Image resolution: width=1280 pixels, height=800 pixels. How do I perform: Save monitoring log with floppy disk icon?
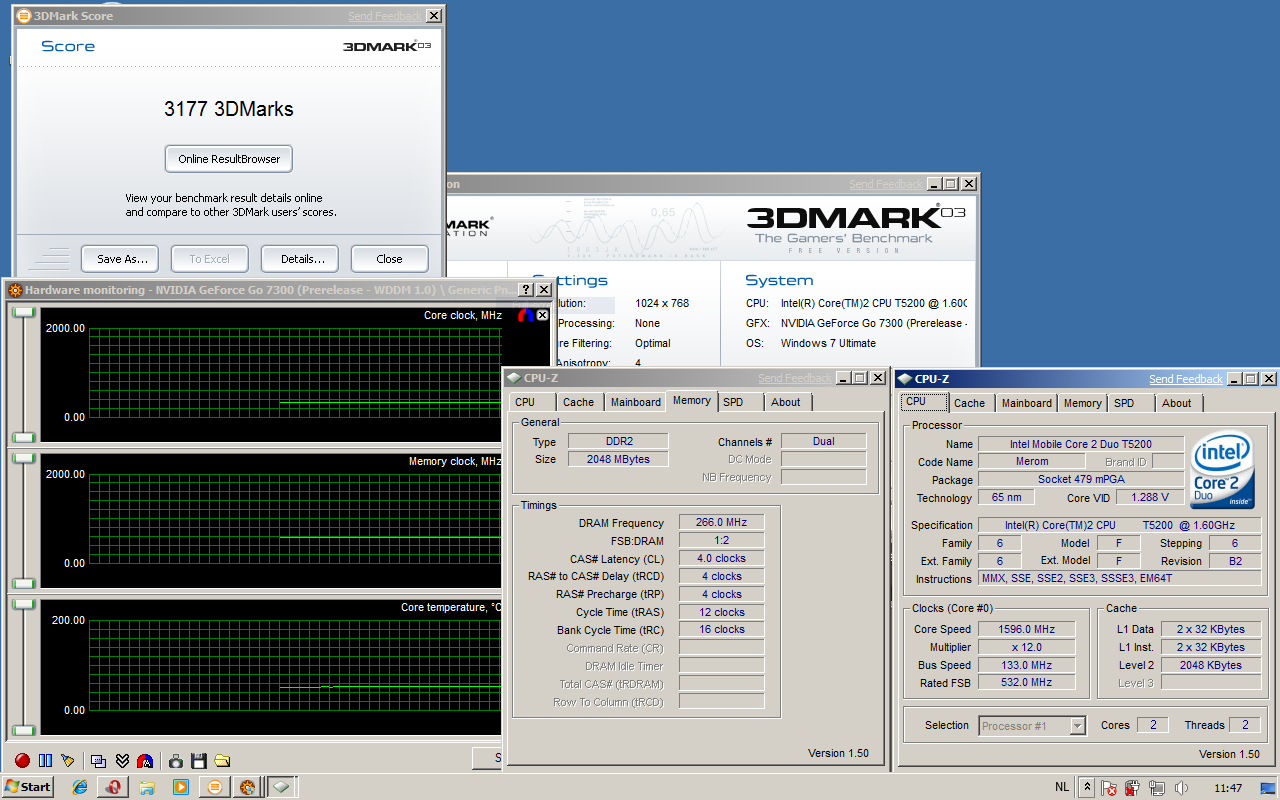tap(199, 761)
